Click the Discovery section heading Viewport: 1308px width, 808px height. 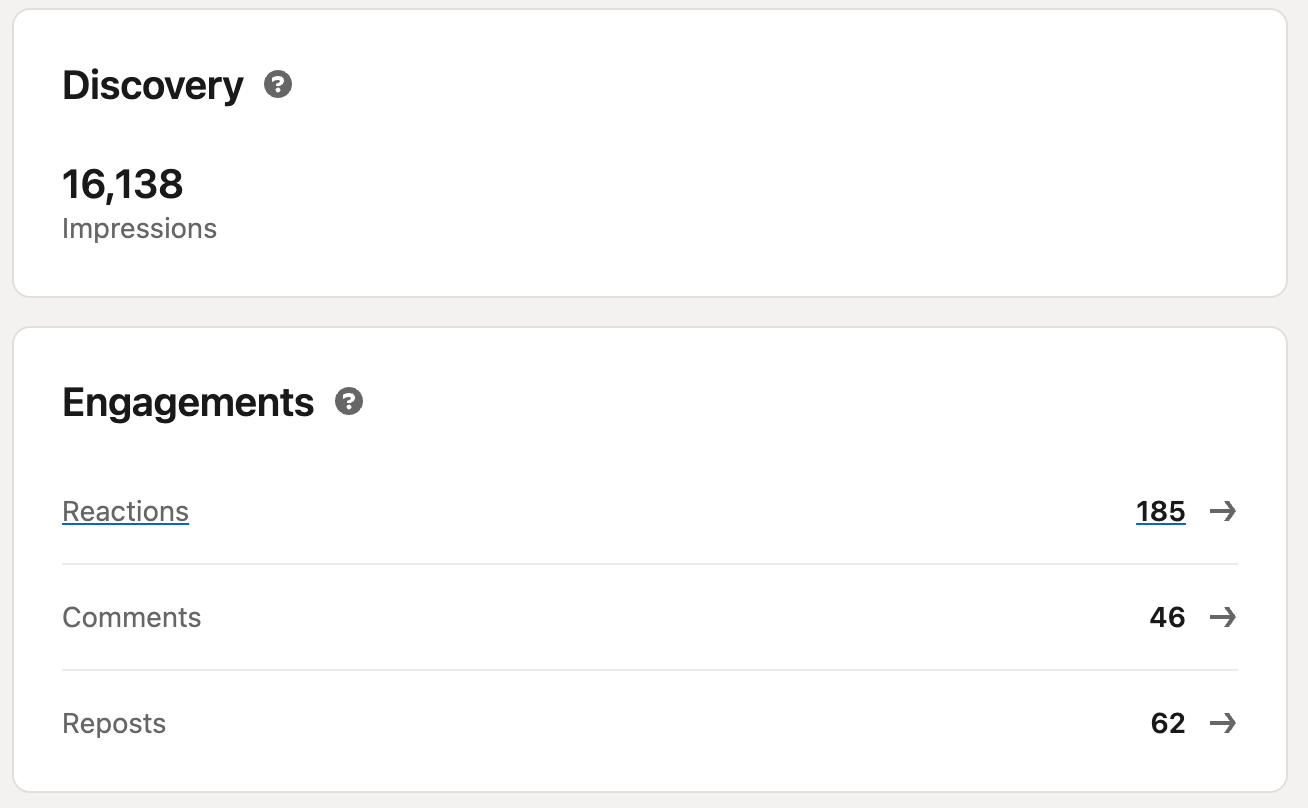tap(152, 86)
